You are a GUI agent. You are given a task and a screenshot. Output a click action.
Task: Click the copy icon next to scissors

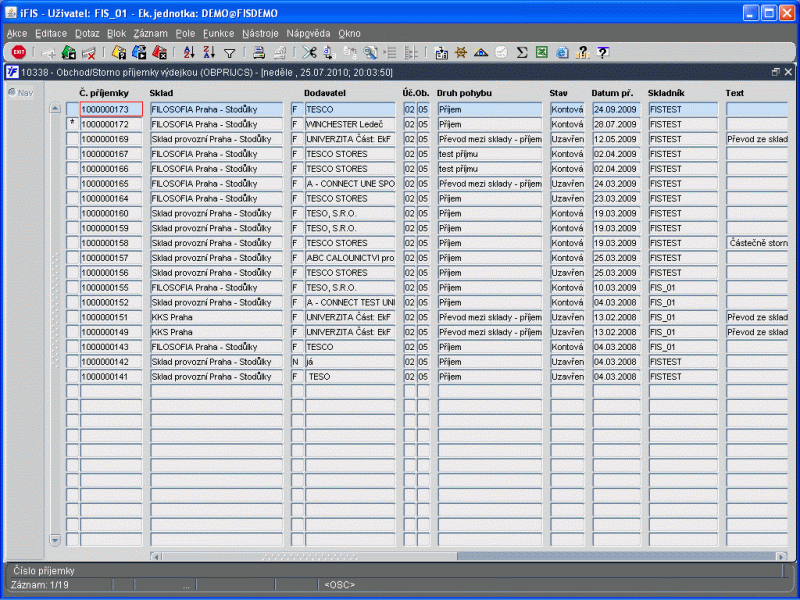coord(329,52)
